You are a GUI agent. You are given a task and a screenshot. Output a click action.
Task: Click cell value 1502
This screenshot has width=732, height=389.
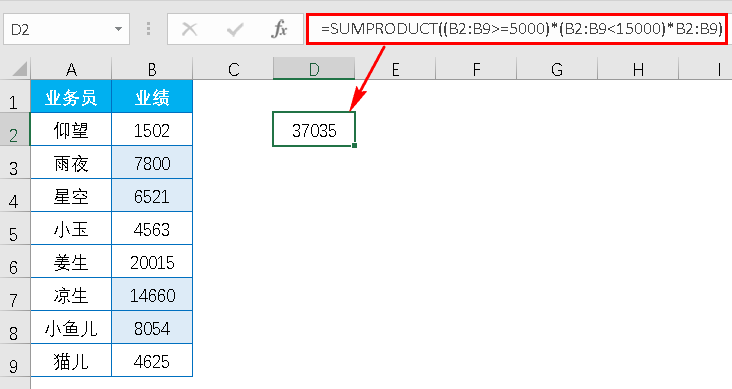(152, 130)
